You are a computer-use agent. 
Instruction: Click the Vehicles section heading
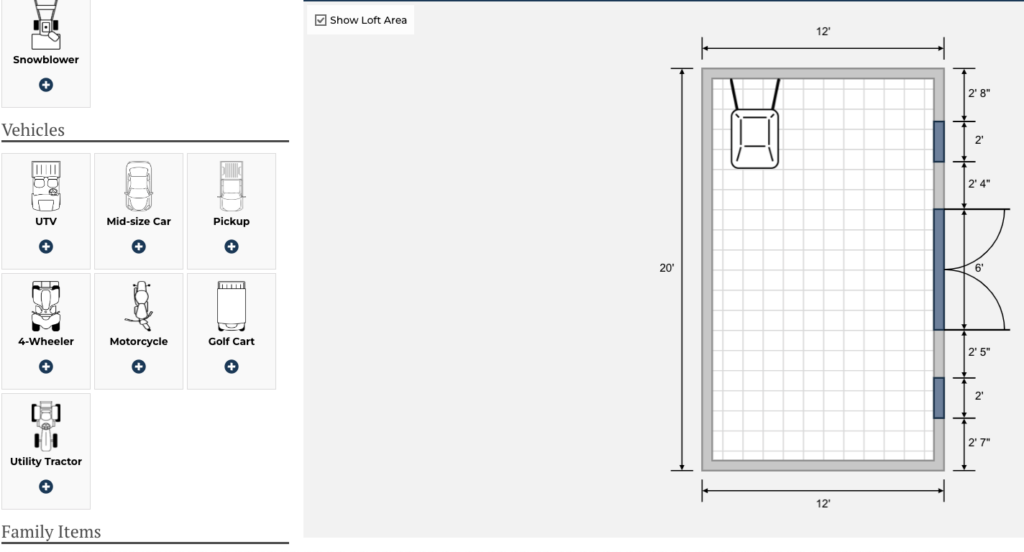coord(33,130)
